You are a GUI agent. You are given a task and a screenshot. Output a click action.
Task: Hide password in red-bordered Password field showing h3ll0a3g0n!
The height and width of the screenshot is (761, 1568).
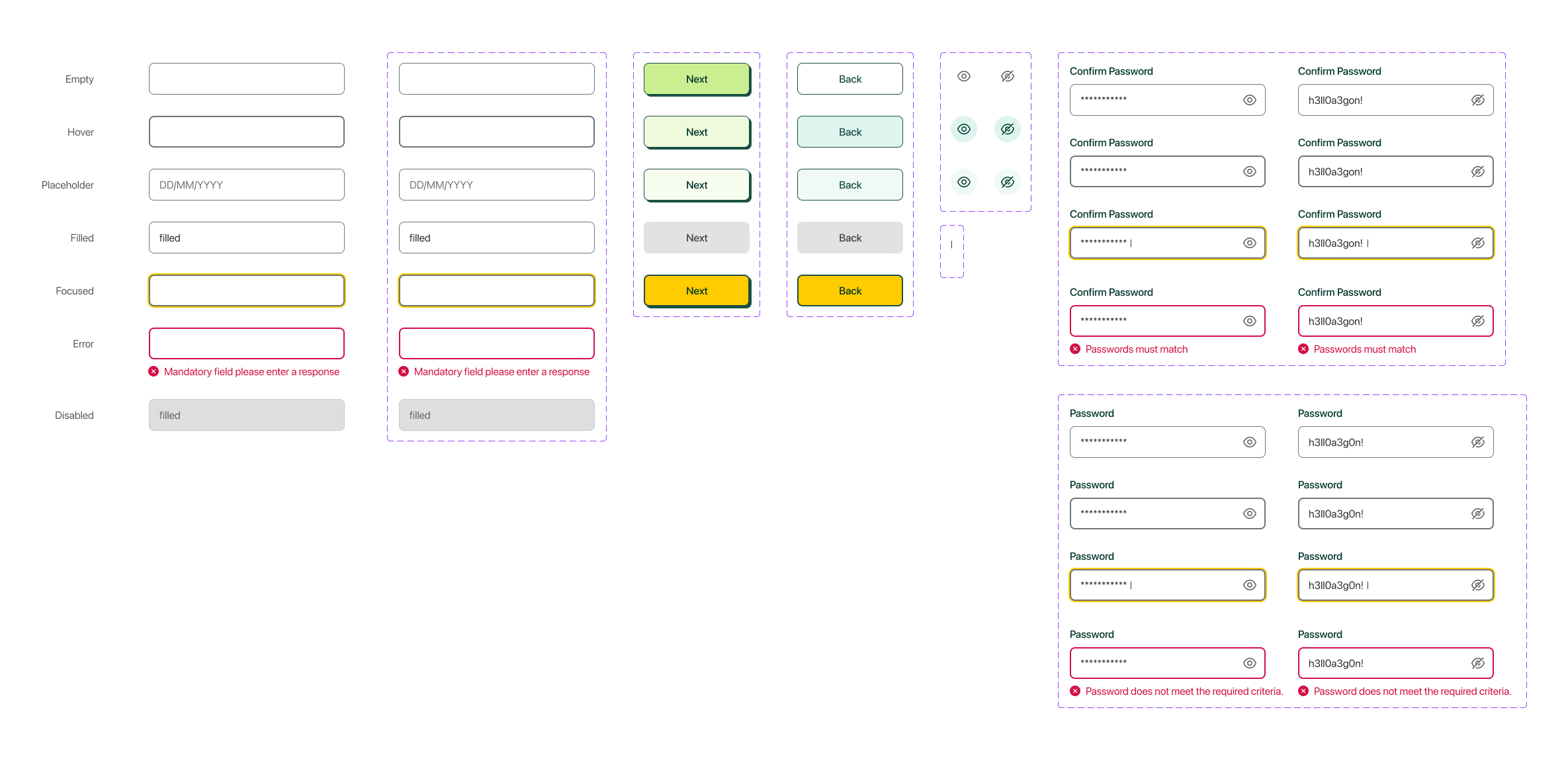[x=1477, y=663]
